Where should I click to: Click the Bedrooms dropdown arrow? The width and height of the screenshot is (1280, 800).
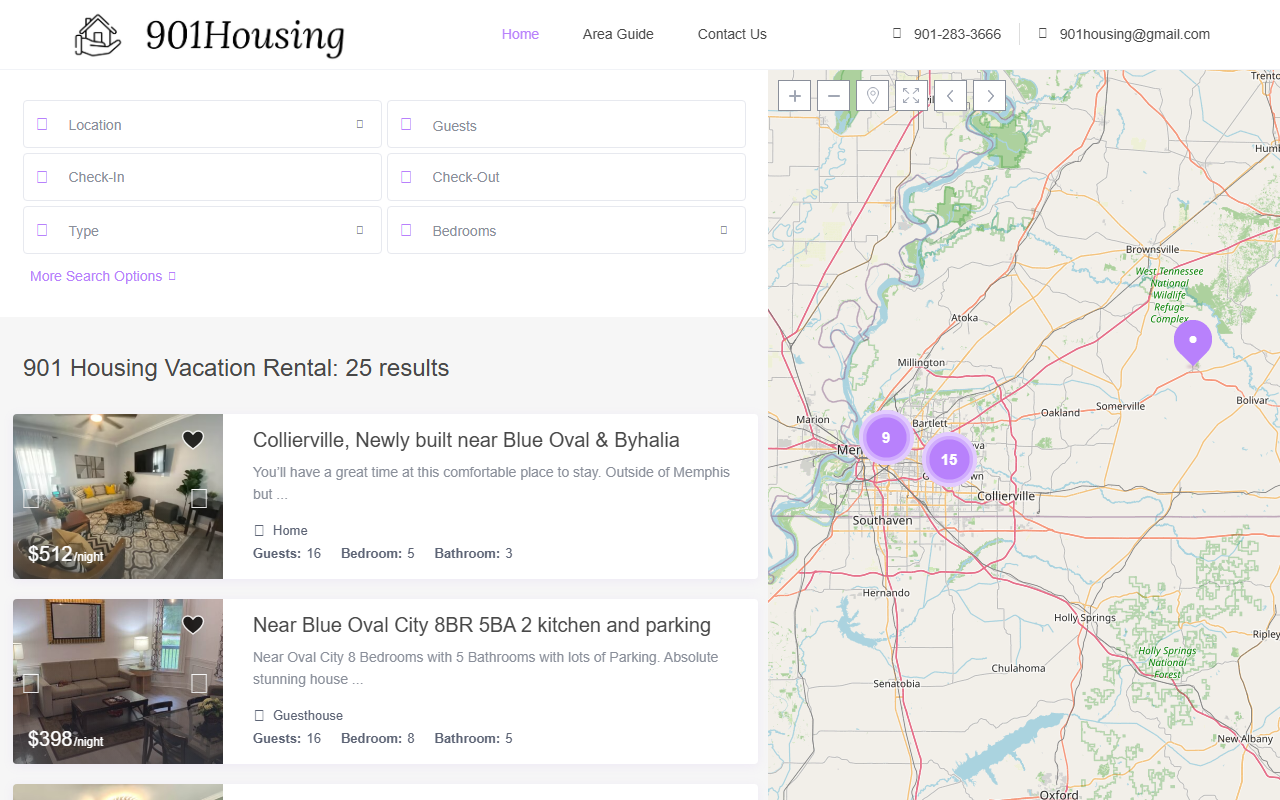(x=724, y=230)
